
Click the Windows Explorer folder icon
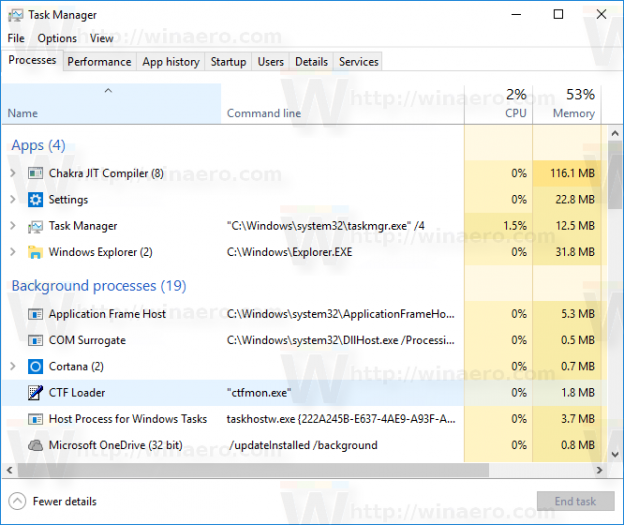click(35, 252)
